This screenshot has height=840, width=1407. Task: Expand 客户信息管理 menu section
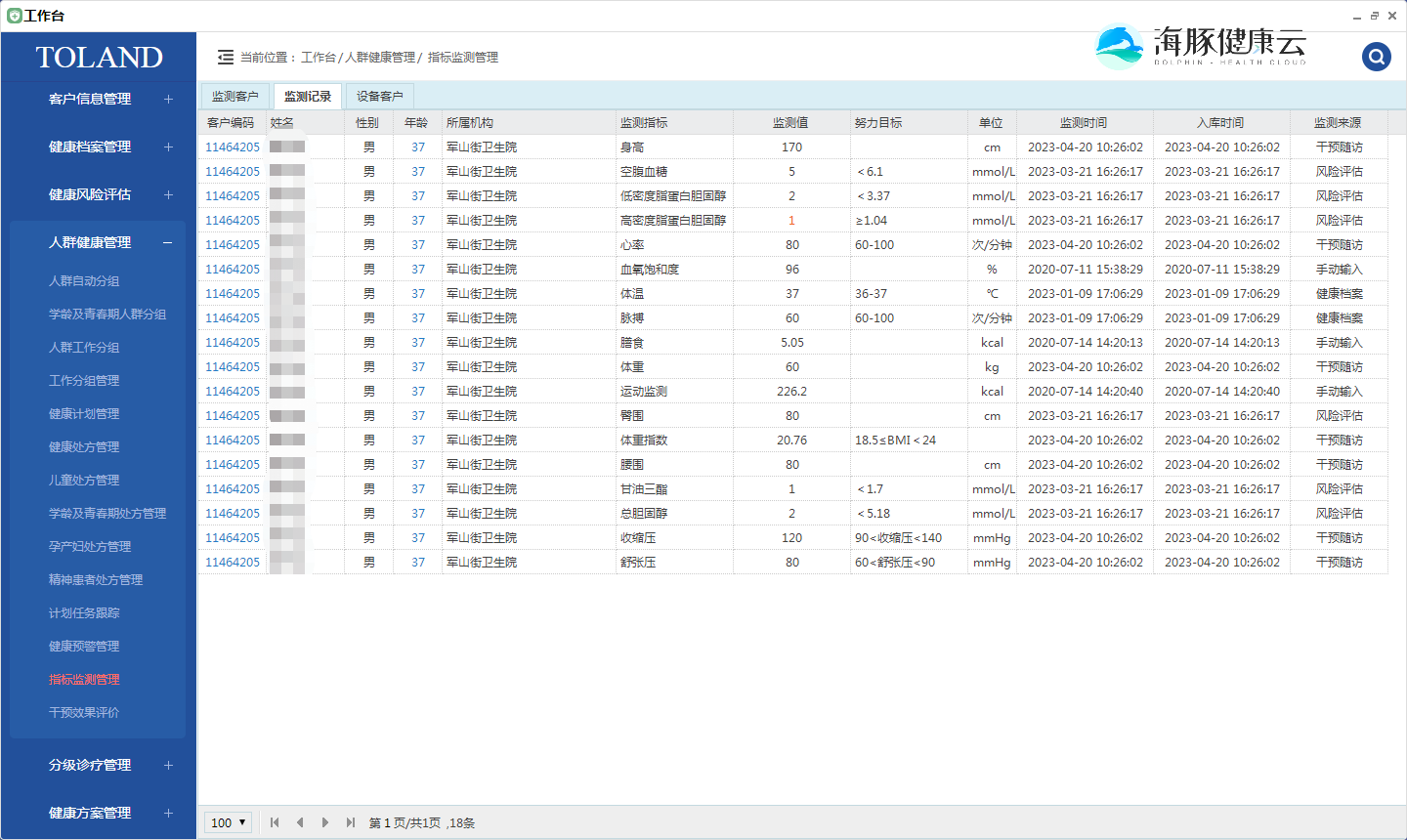click(x=168, y=99)
